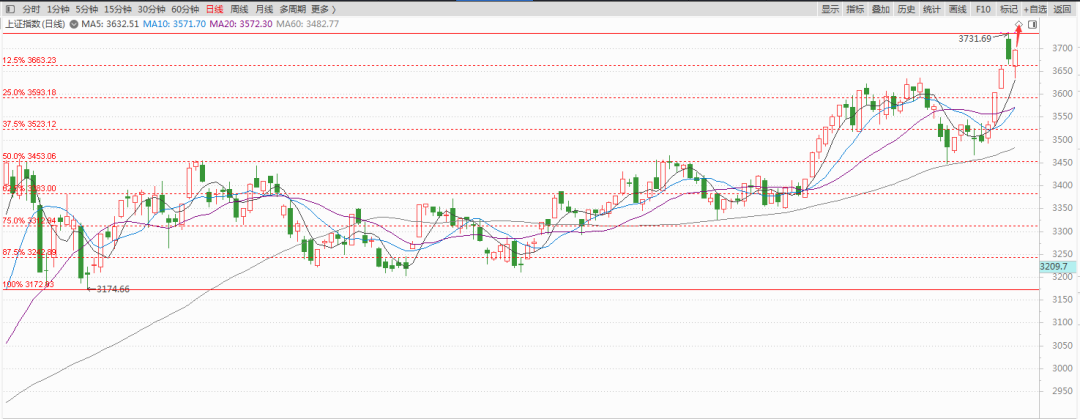
Task: Switch to the 分时 intraday tab
Action: click(x=31, y=9)
